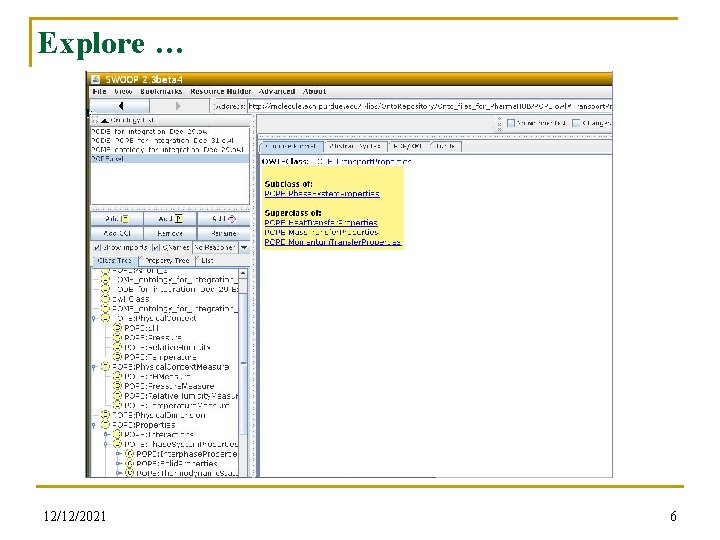
Task: Open the No Reasoner dropdown
Action: [245, 248]
